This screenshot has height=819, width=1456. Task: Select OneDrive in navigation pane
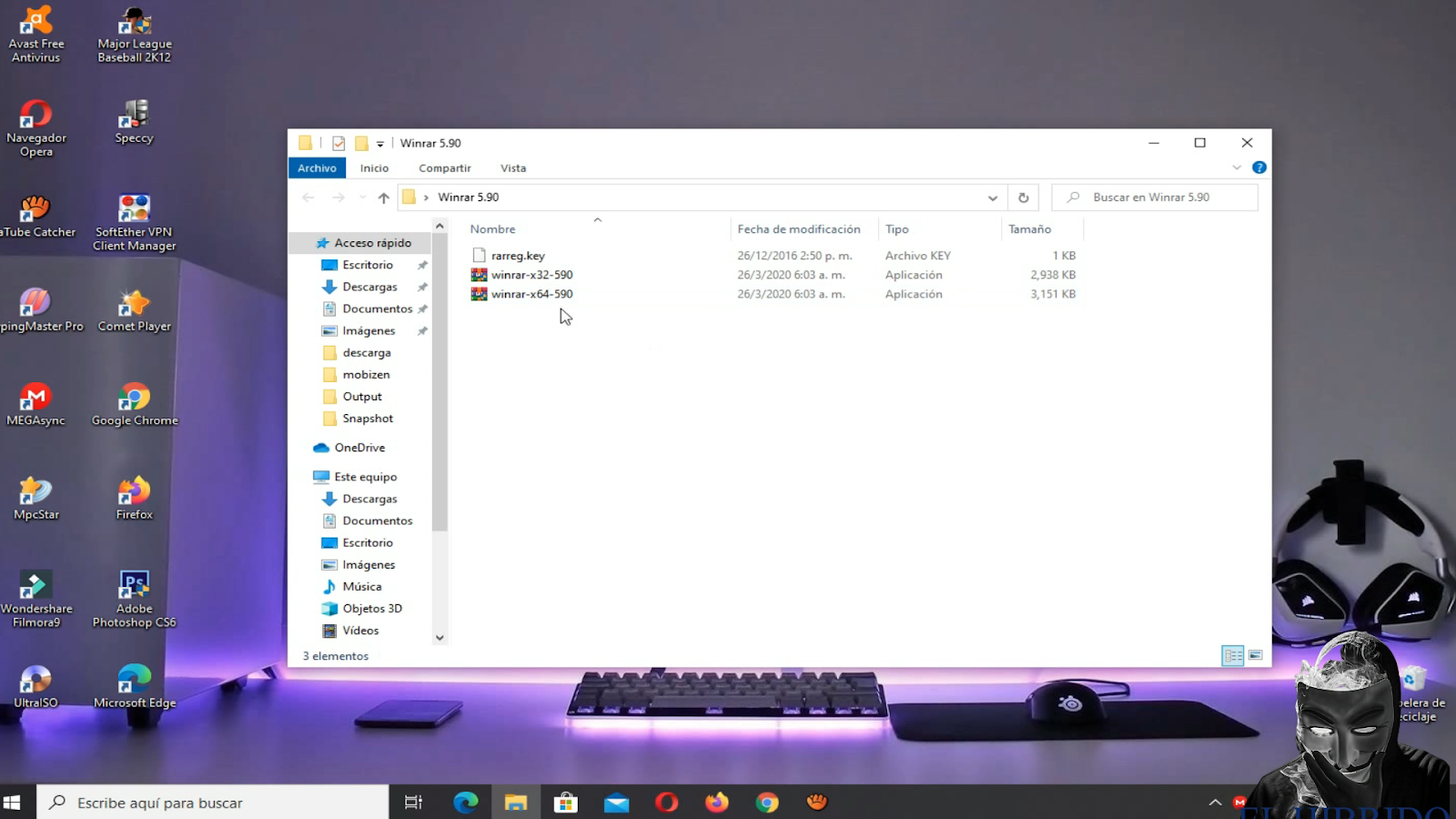click(x=359, y=448)
